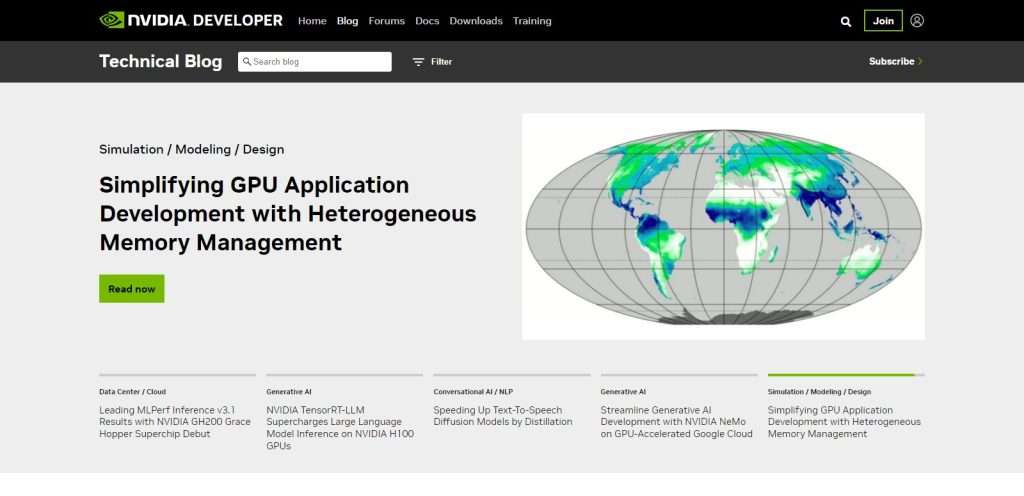Image resolution: width=1024 pixels, height=496 pixels.
Task: Open the site search magnifier icon
Action: [846, 22]
